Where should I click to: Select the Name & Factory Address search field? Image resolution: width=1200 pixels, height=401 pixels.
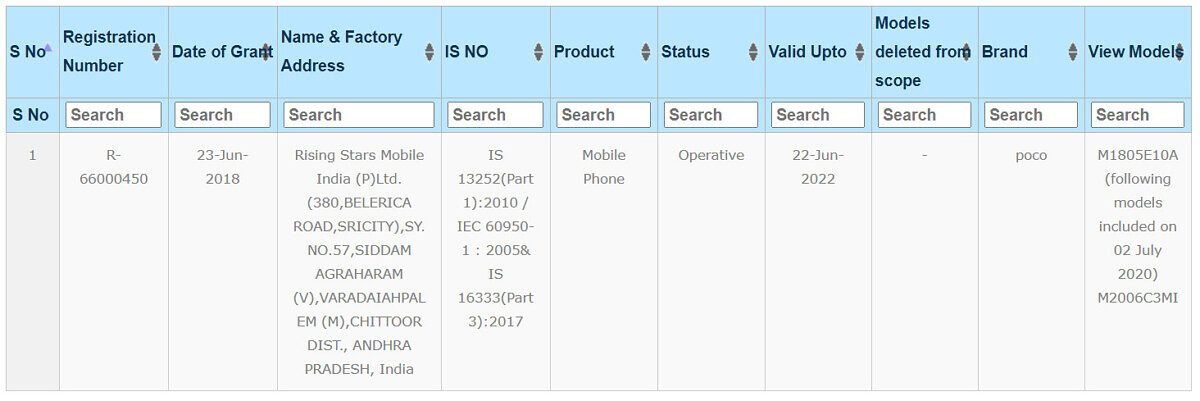pyautogui.click(x=359, y=115)
